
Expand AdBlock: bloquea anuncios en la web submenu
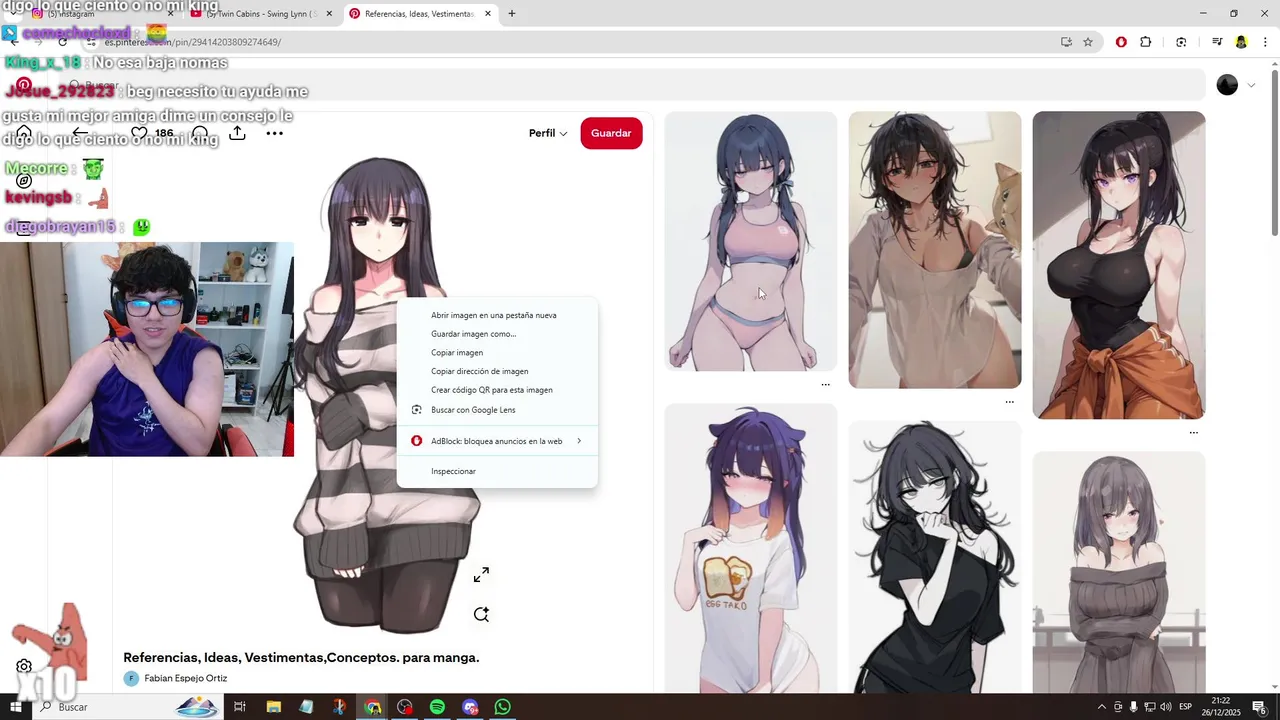497,441
